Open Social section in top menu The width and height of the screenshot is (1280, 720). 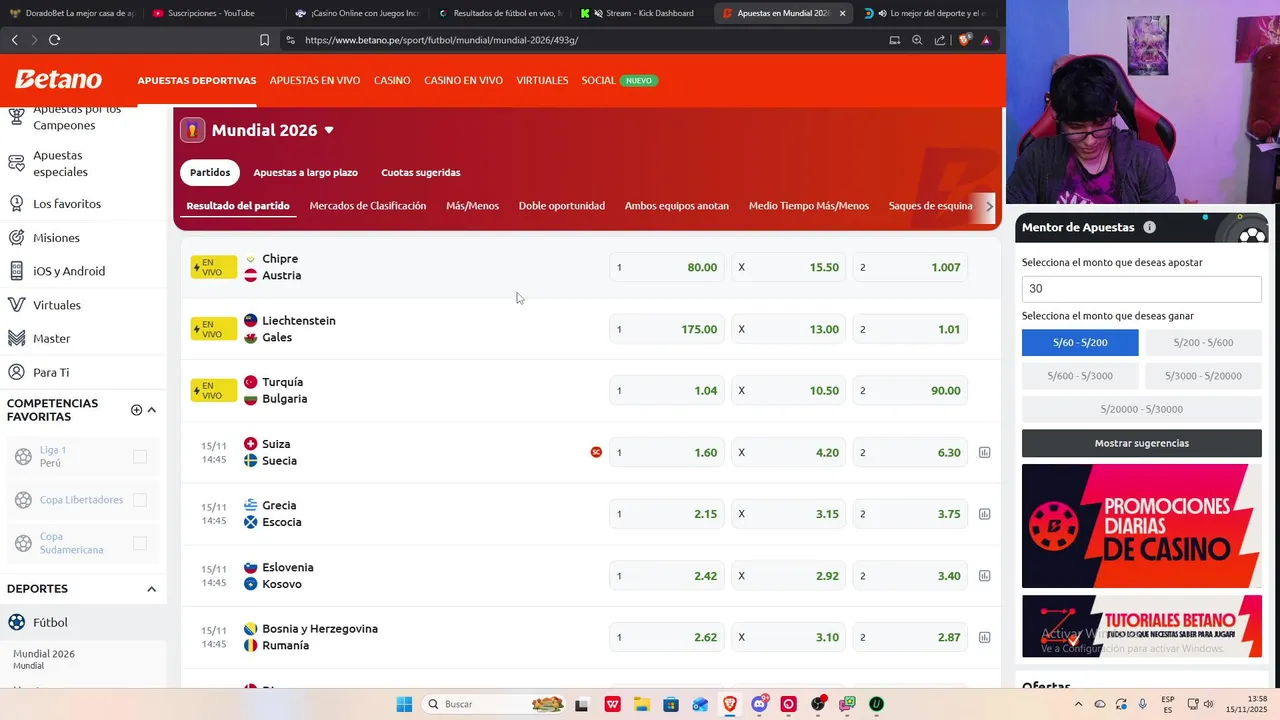[598, 80]
